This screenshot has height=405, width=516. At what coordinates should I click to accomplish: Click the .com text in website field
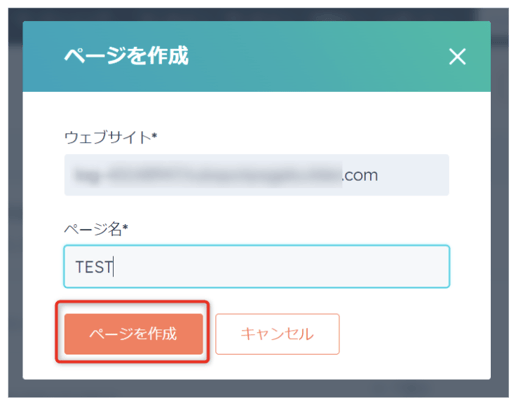(x=360, y=175)
